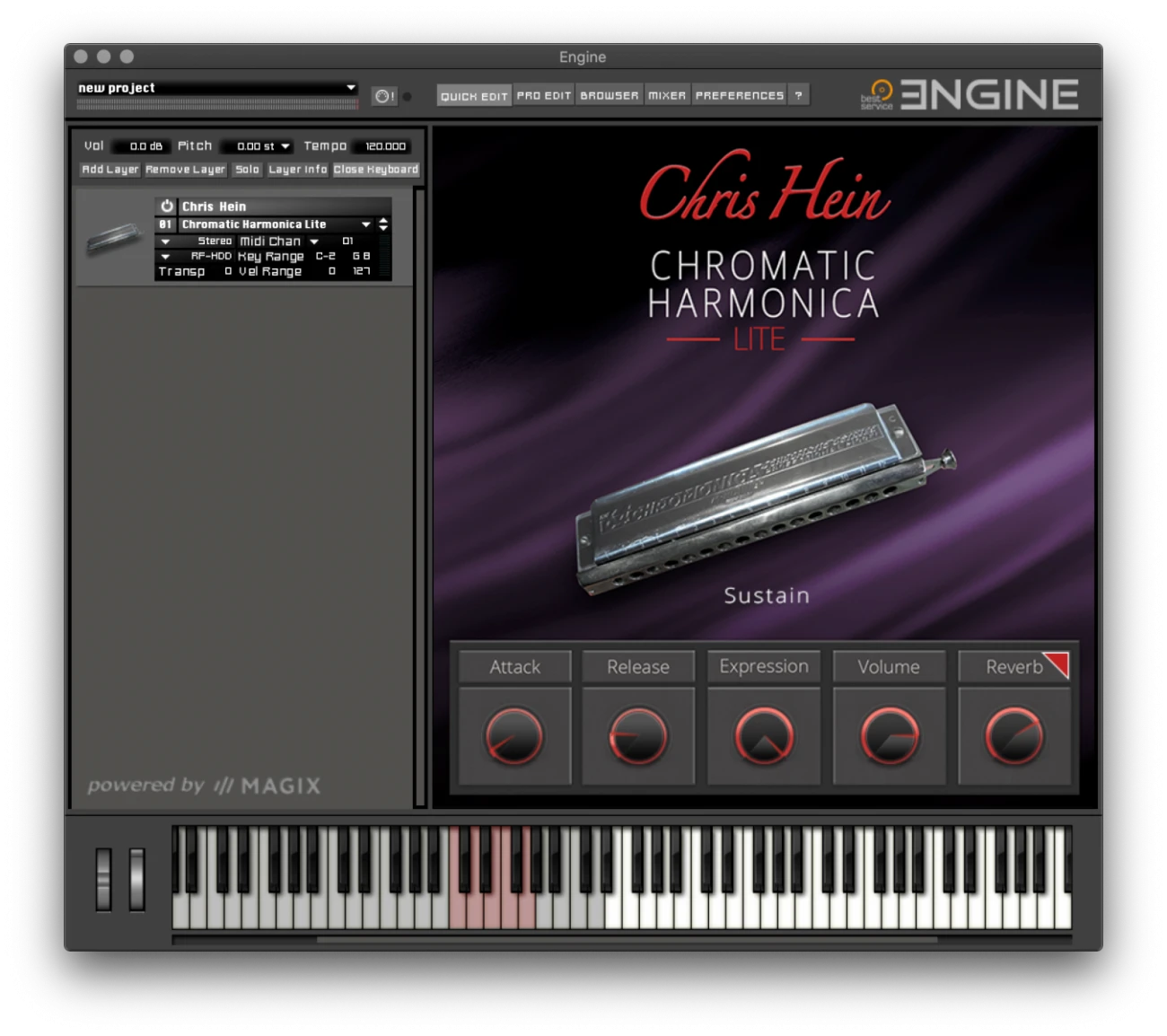Click the Close Keyboard button

(x=376, y=170)
